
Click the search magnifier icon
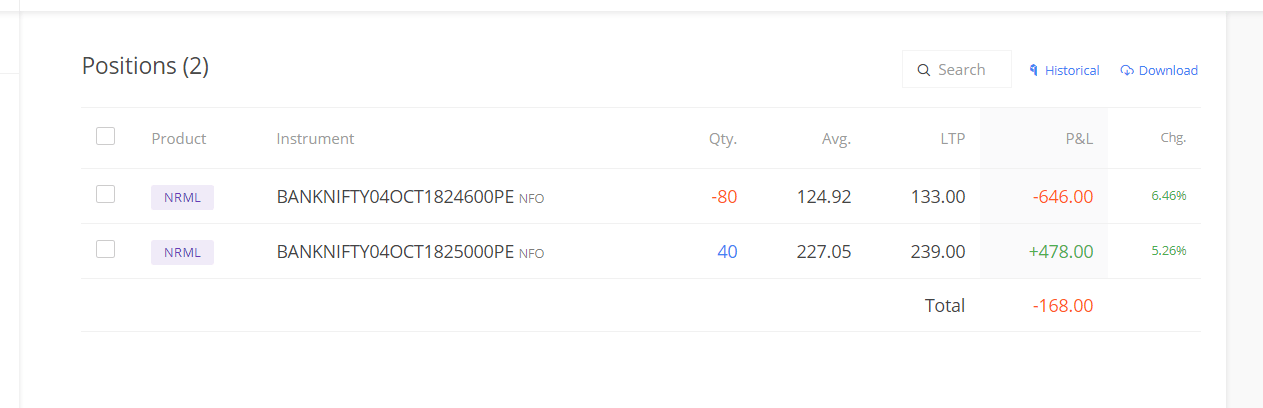click(924, 70)
